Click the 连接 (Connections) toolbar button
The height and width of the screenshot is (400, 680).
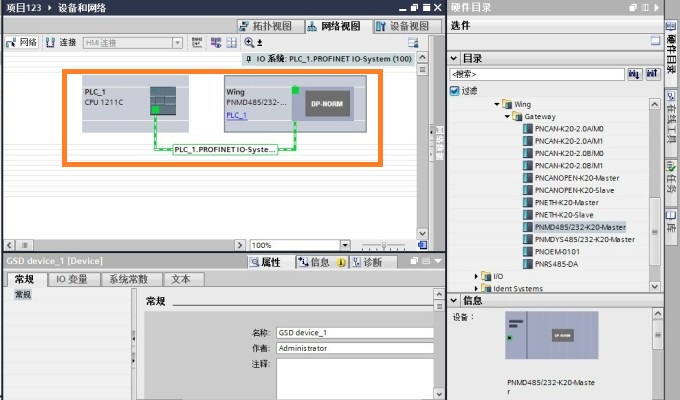61,43
